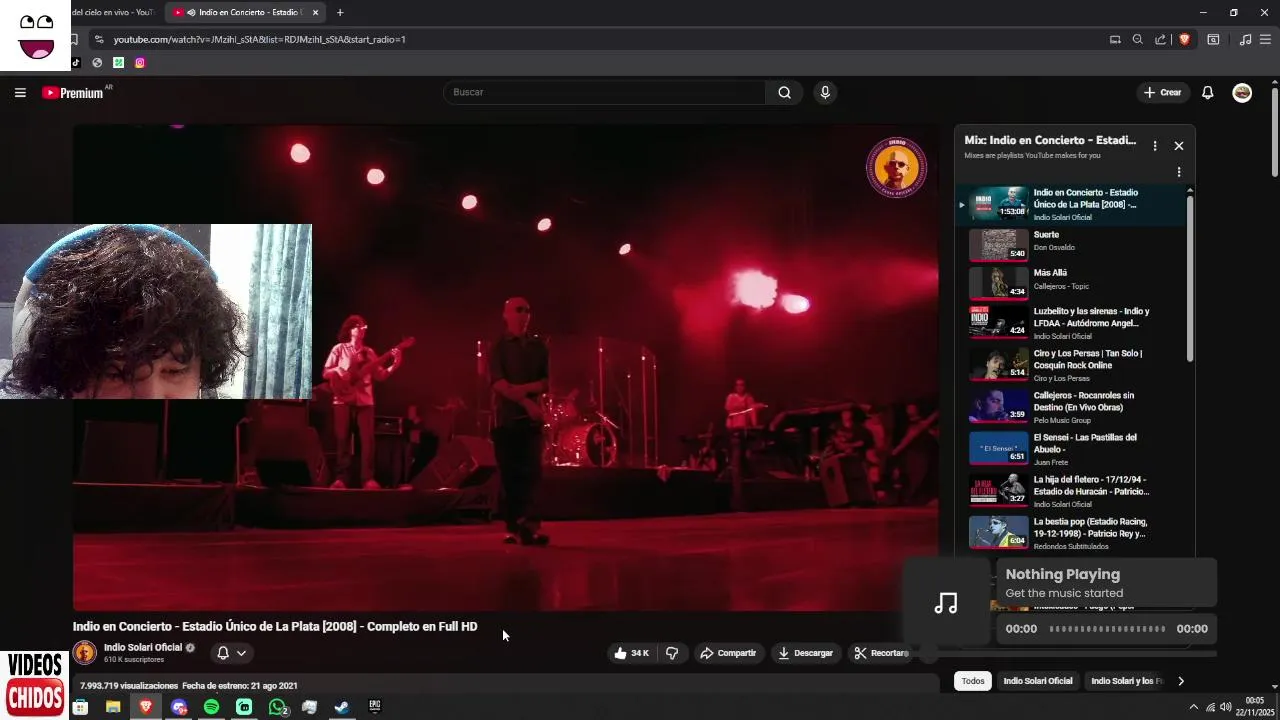The width and height of the screenshot is (1280, 720).
Task: Share the video via Compartir
Action: pos(728,653)
